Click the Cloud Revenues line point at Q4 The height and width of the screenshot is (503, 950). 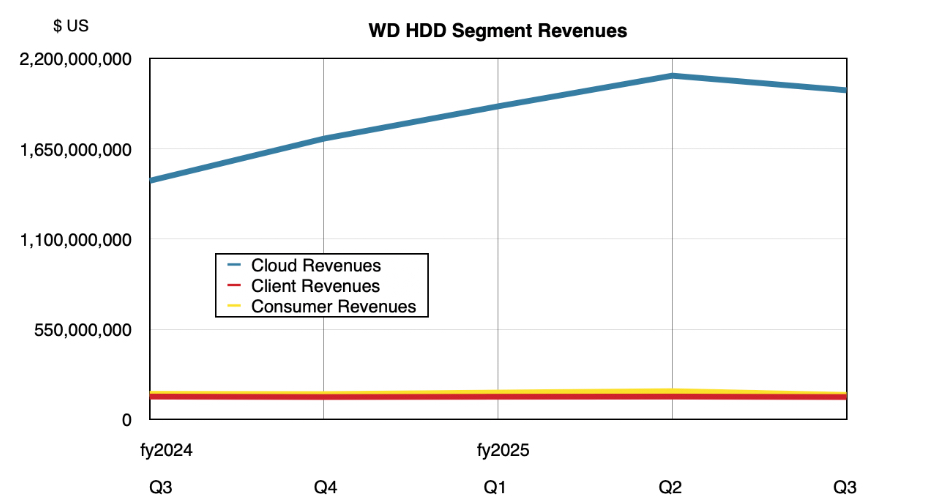324,139
